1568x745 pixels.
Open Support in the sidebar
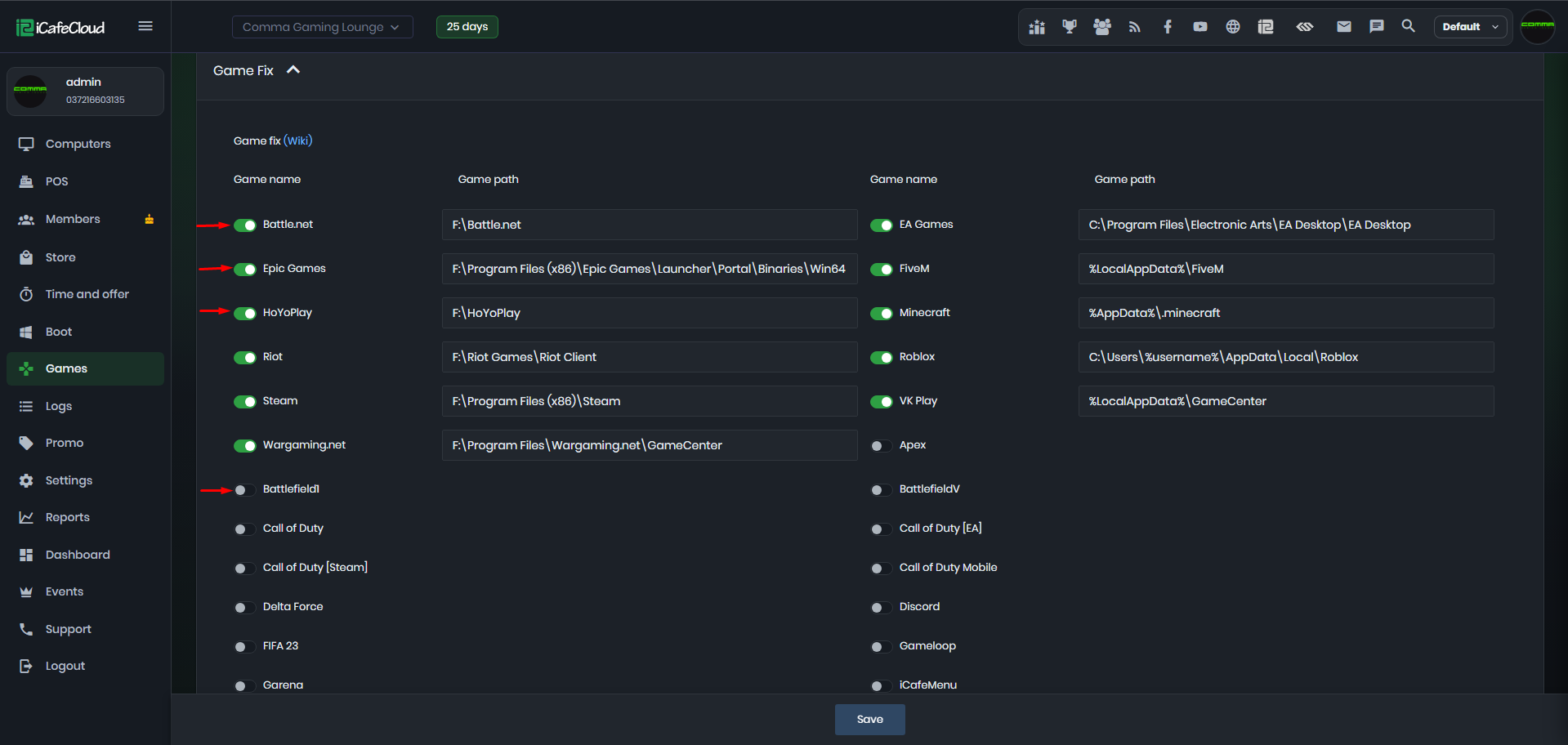[x=85, y=629]
